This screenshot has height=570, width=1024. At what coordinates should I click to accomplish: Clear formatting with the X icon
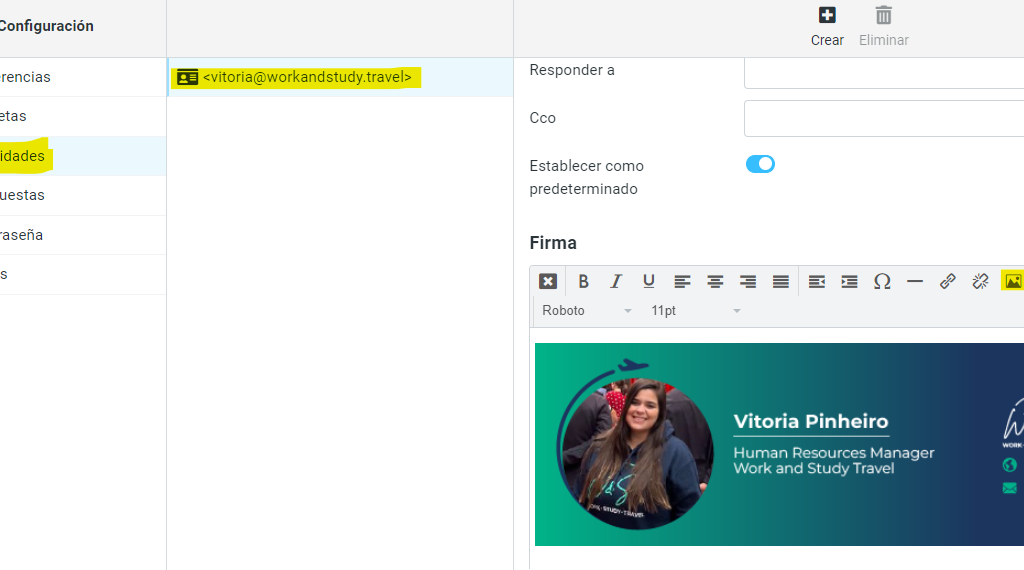[x=547, y=281]
